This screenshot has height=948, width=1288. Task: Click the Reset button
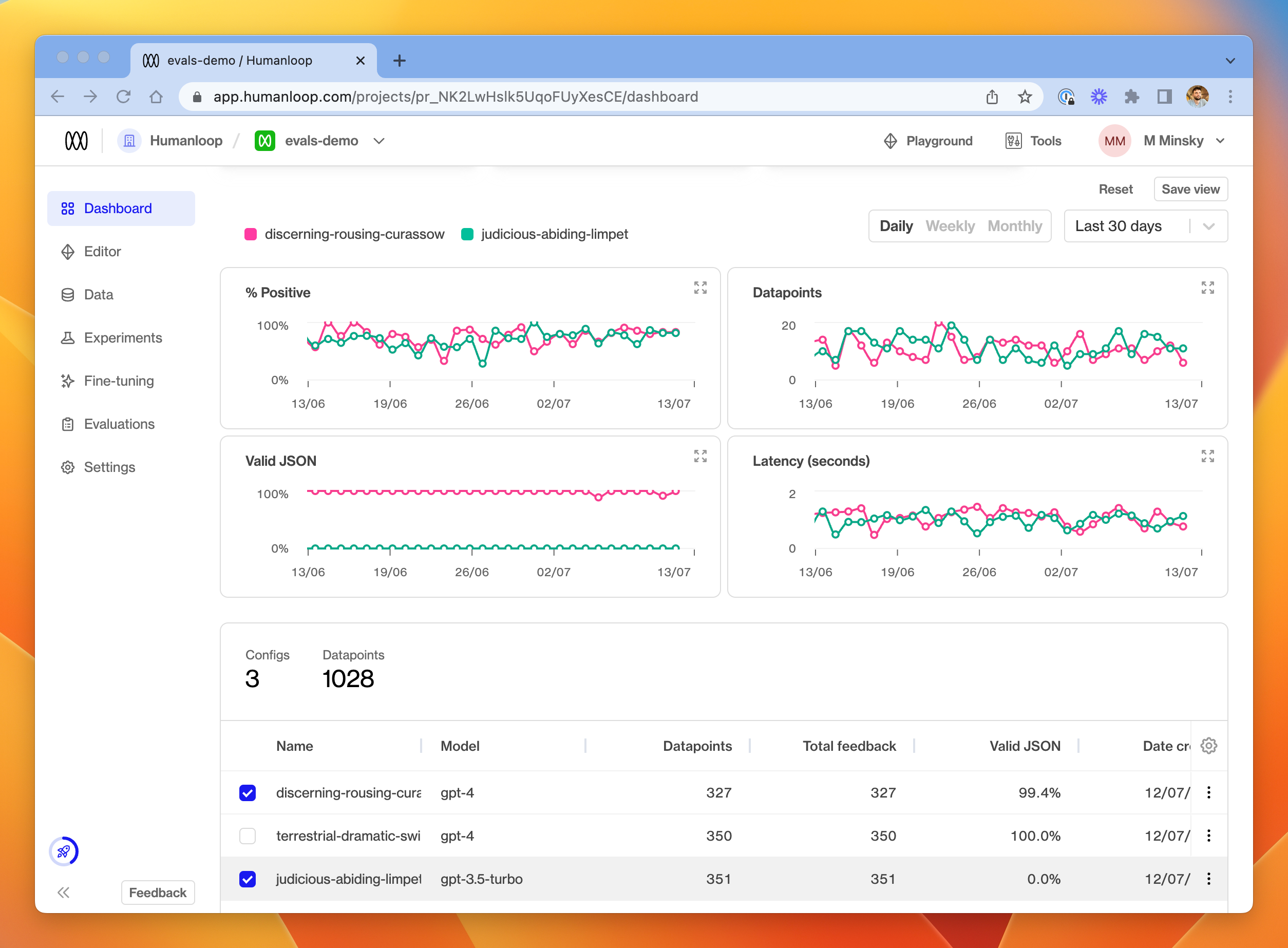tap(1115, 189)
